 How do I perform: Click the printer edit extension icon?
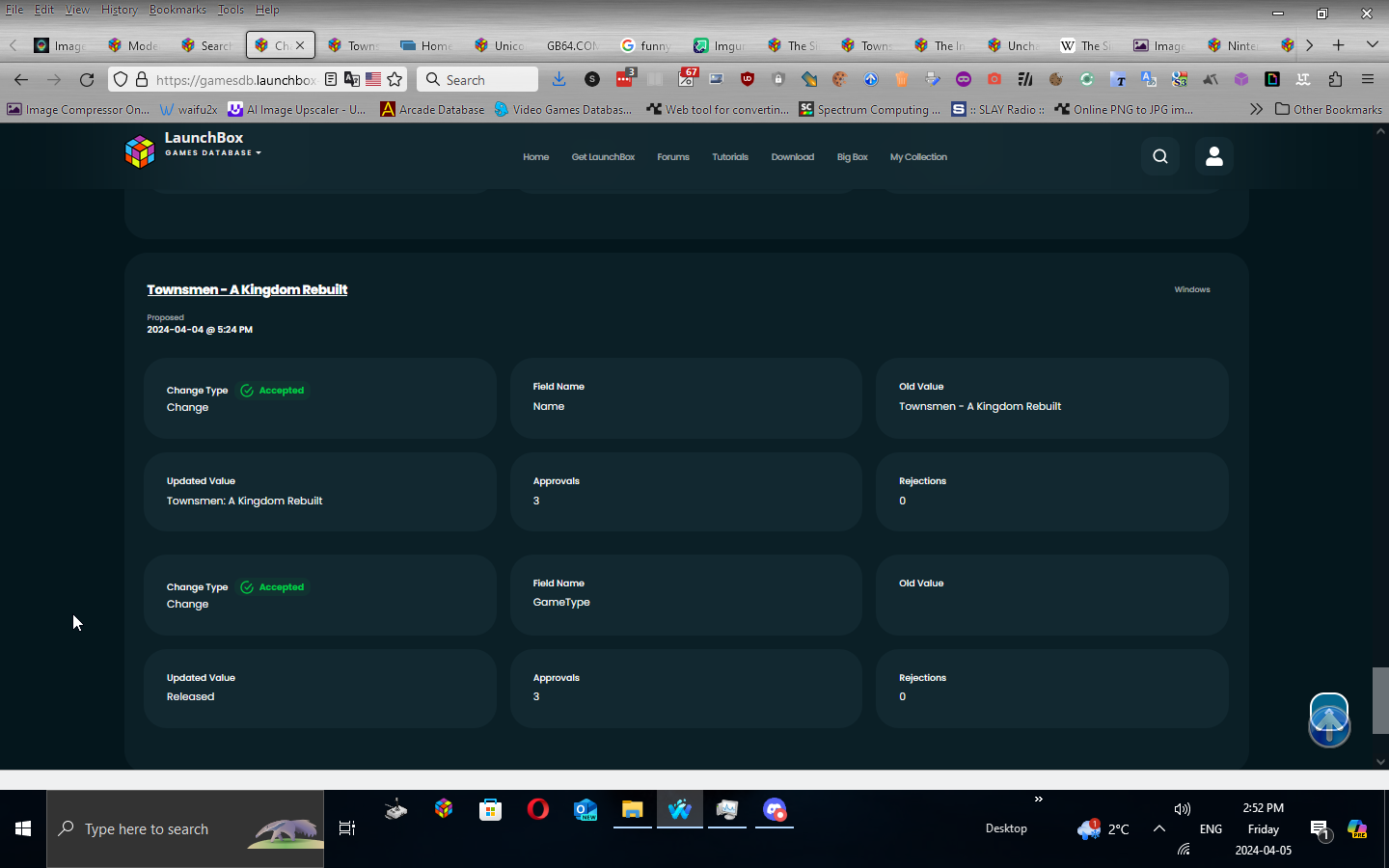[933, 80]
